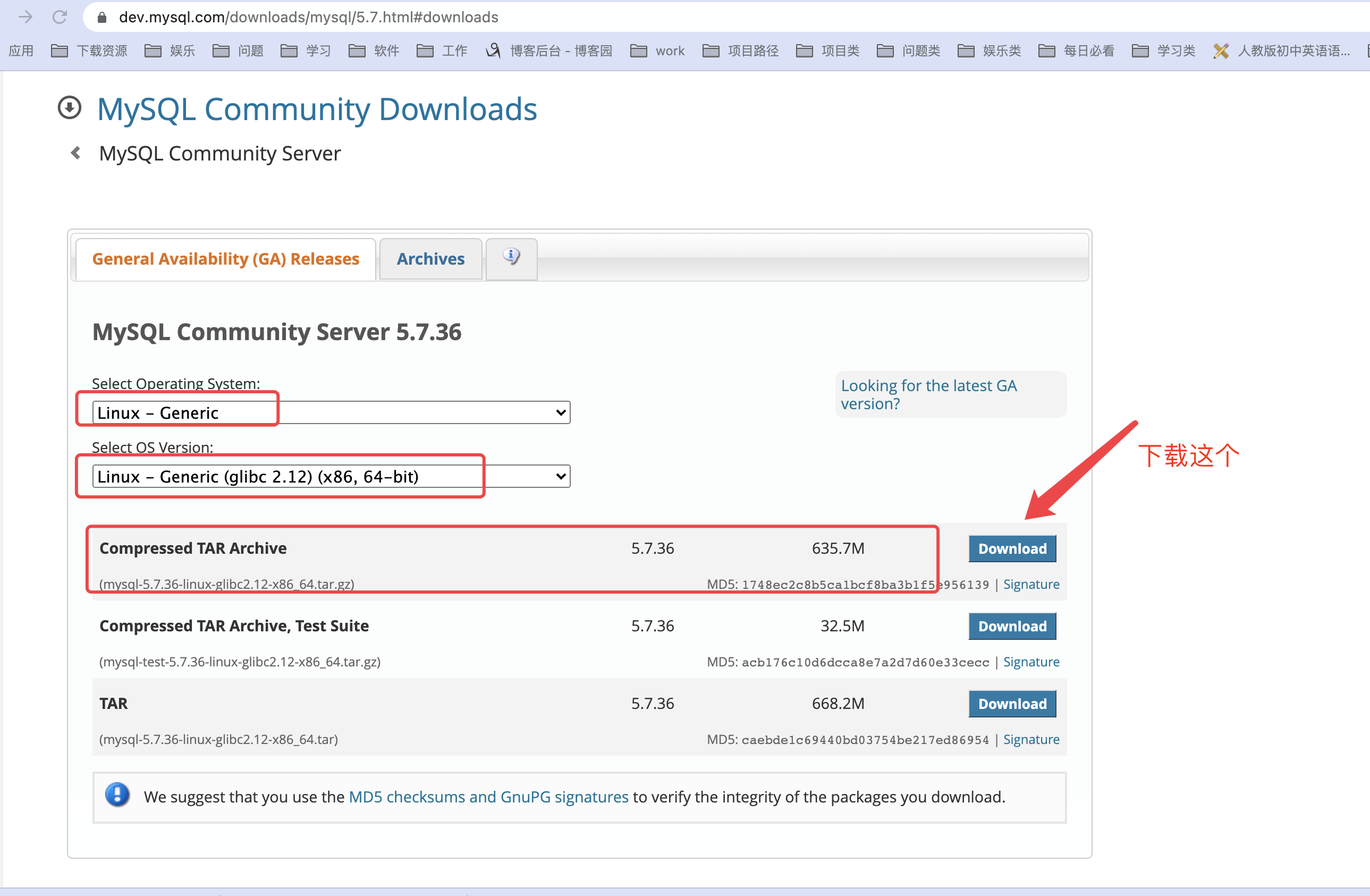Go back using the chevron beside MySQL Community Server
Viewport: 1370px width, 896px height.
pyautogui.click(x=75, y=153)
